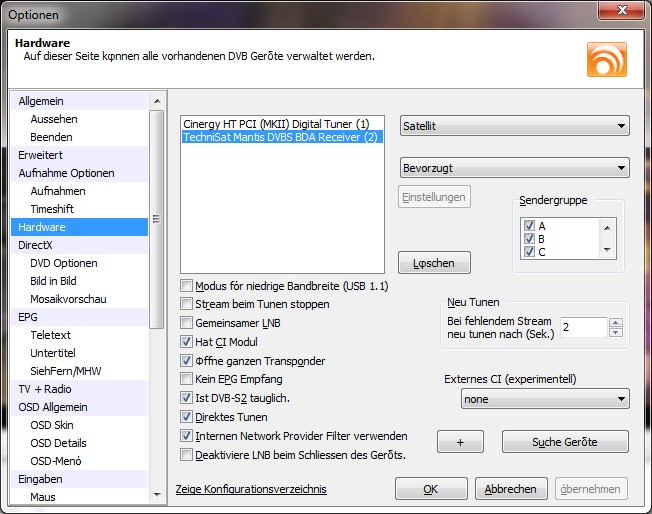Open the Aussehen settings page
The image size is (652, 514).
click(x=79, y=119)
